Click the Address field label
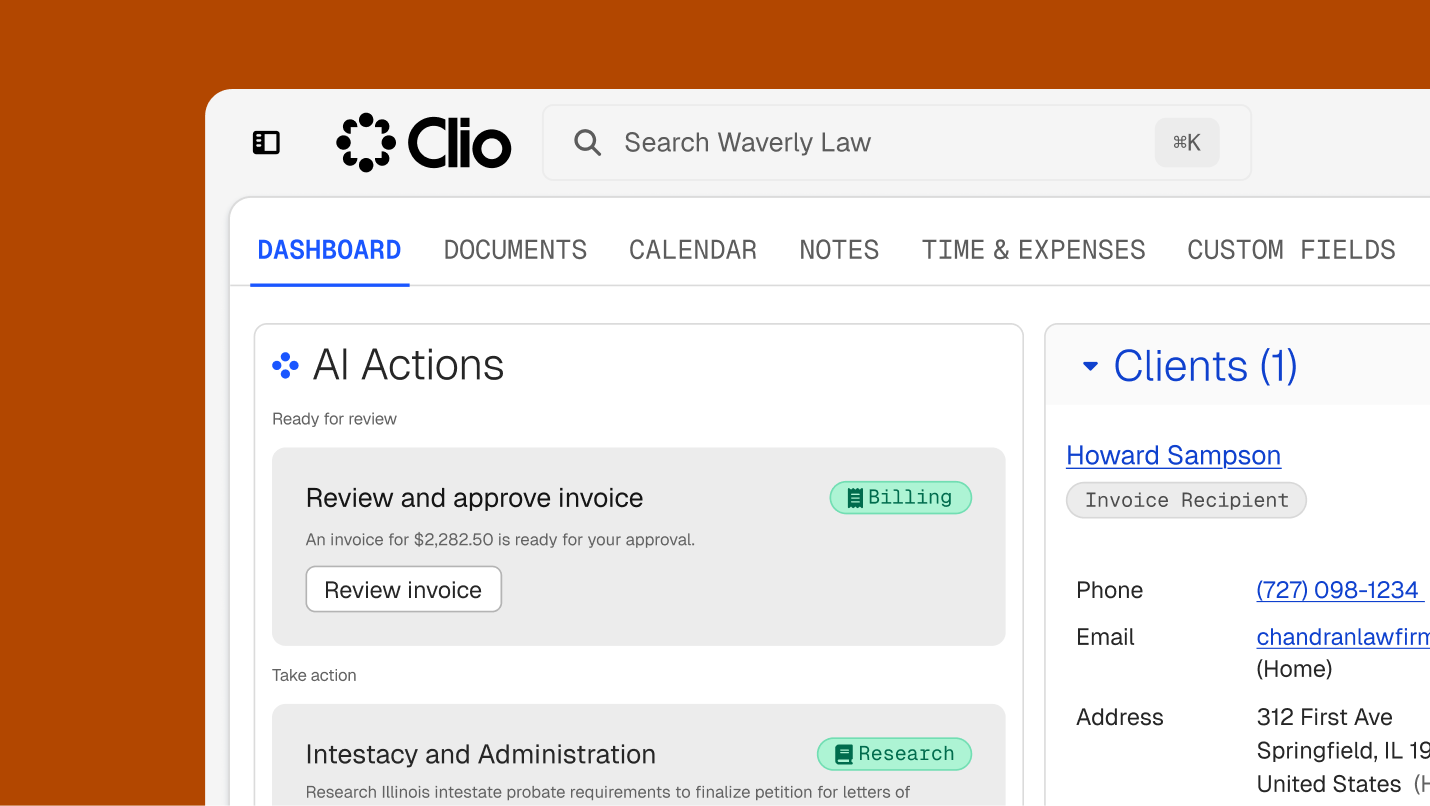The width and height of the screenshot is (1430, 806). [x=1120, y=717]
